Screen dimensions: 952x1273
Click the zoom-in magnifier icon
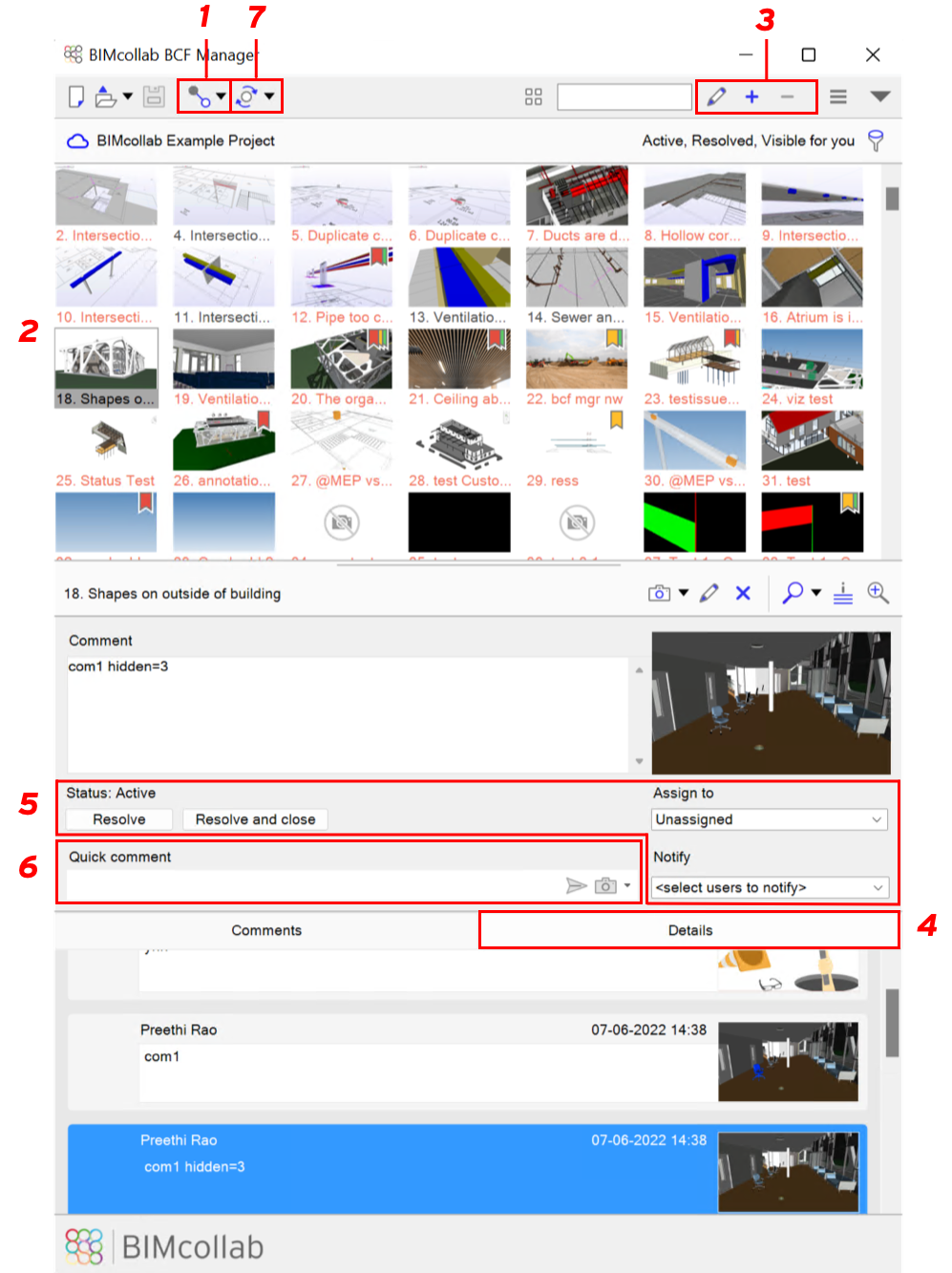tap(878, 593)
